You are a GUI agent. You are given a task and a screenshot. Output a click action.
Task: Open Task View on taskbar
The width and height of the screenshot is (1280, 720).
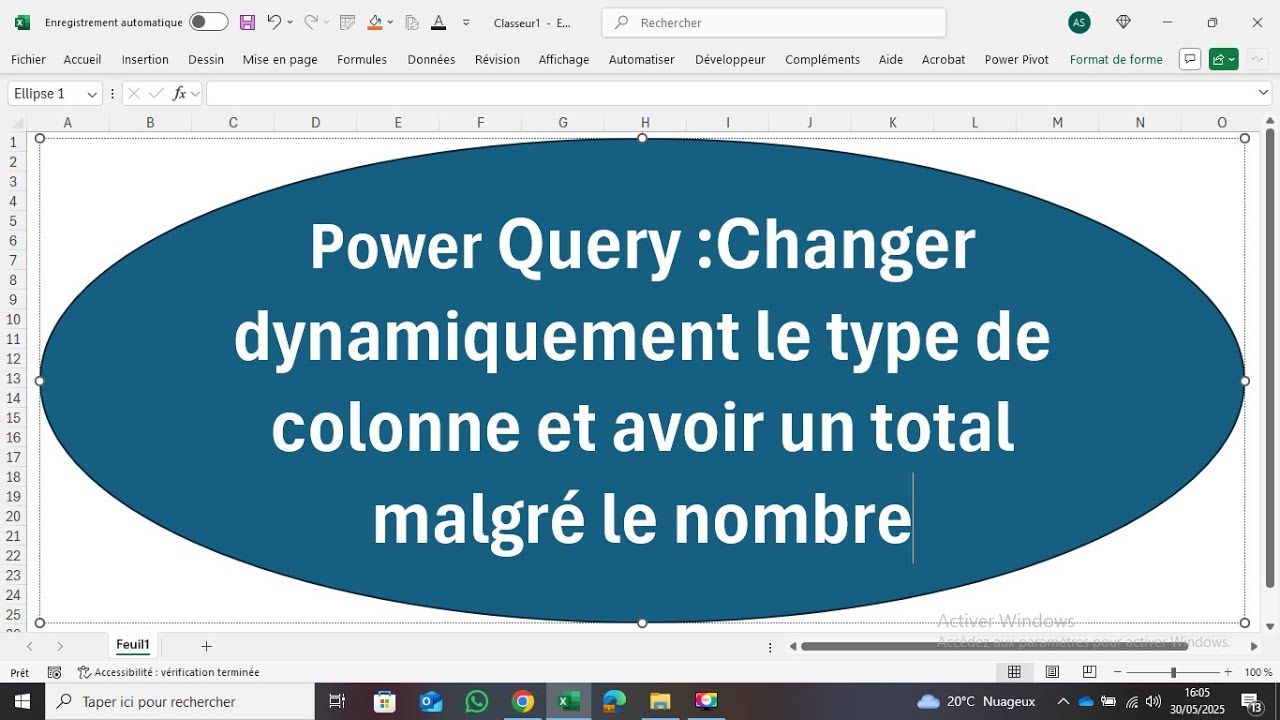pyautogui.click(x=337, y=701)
